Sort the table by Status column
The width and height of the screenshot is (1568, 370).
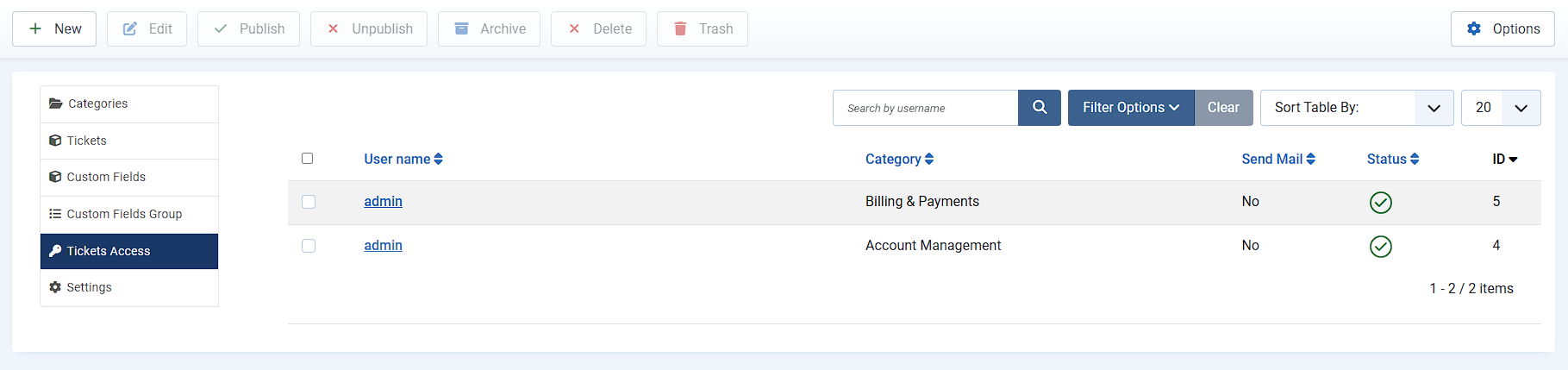[x=1393, y=159]
